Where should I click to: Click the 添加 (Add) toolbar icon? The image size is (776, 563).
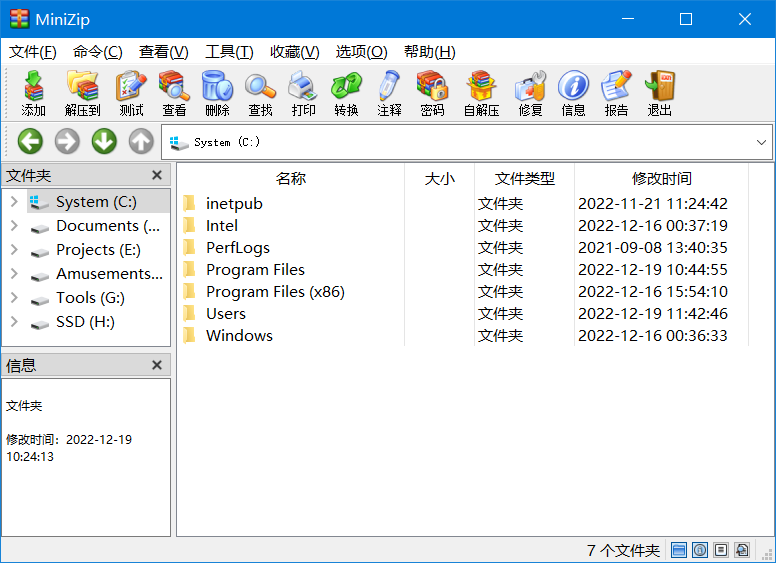pyautogui.click(x=33, y=94)
